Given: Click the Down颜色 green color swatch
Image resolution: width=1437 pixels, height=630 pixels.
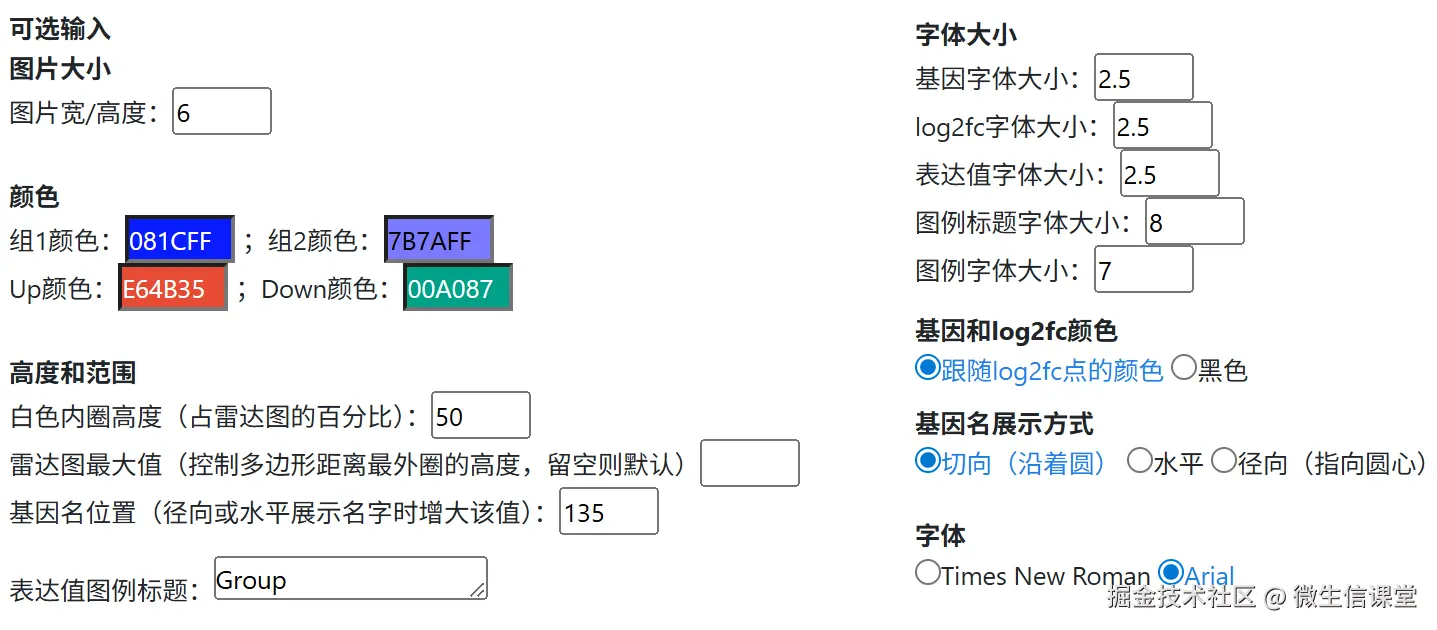Looking at the screenshot, I should coord(456,287).
